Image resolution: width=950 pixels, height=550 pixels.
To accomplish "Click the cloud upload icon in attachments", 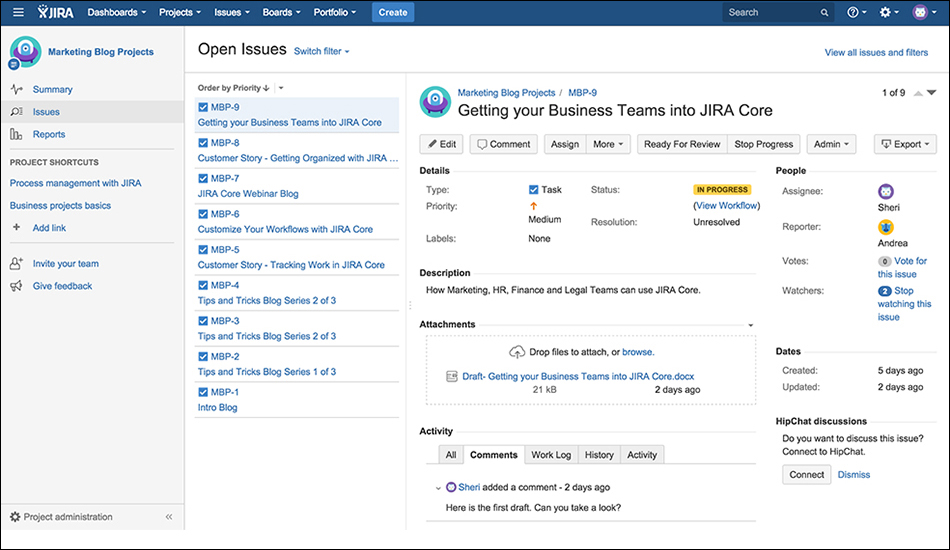I will point(517,352).
